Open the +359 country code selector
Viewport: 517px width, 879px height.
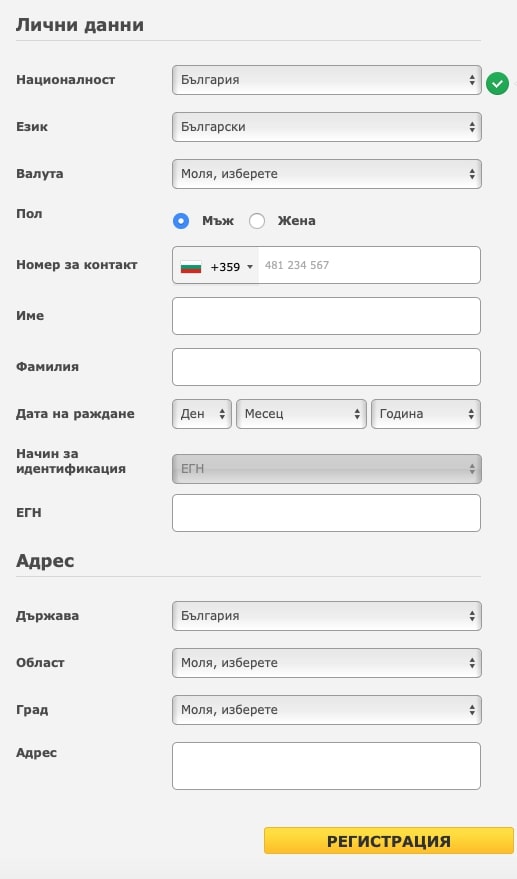(x=216, y=266)
